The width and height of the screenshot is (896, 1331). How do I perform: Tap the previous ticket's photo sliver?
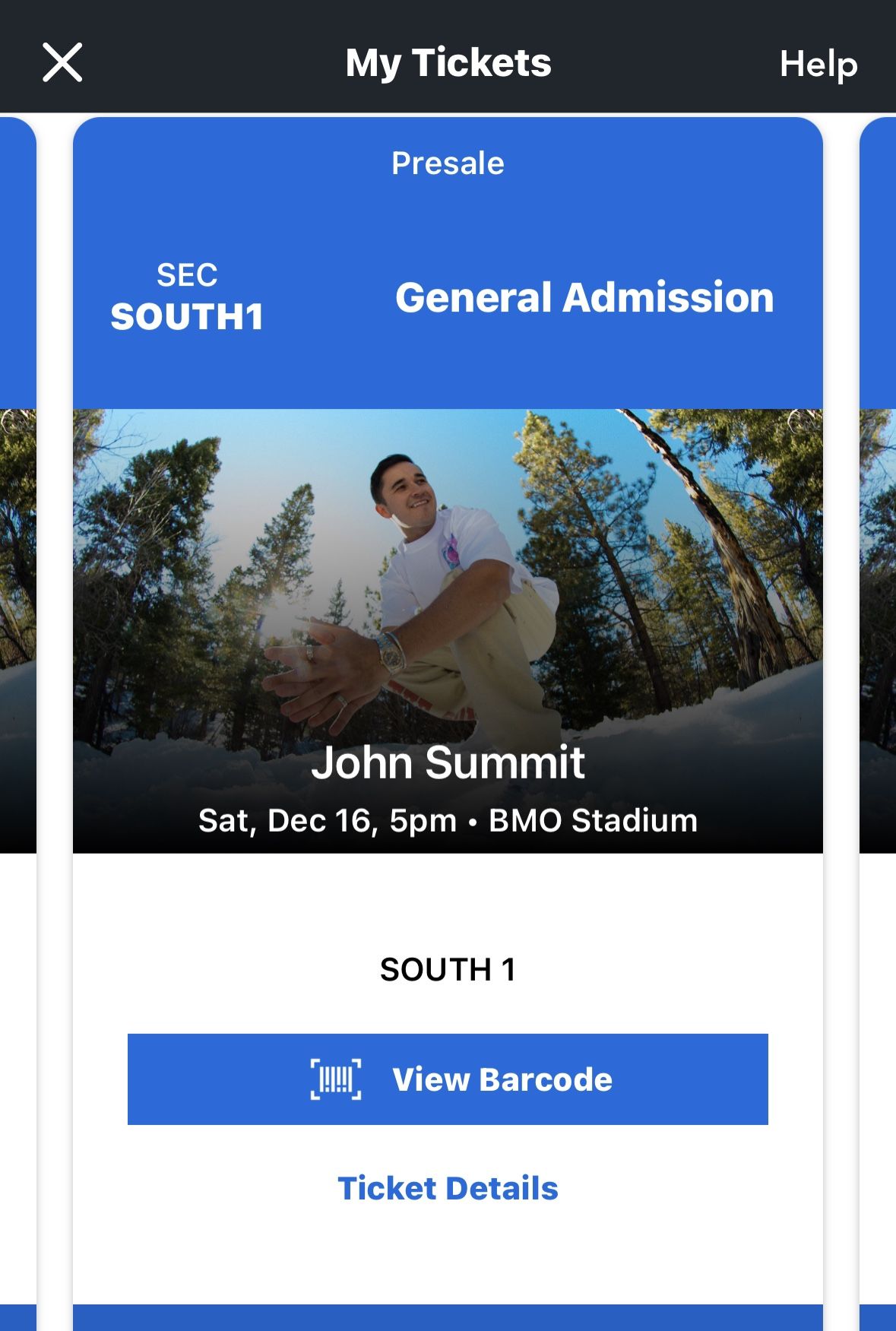17,631
